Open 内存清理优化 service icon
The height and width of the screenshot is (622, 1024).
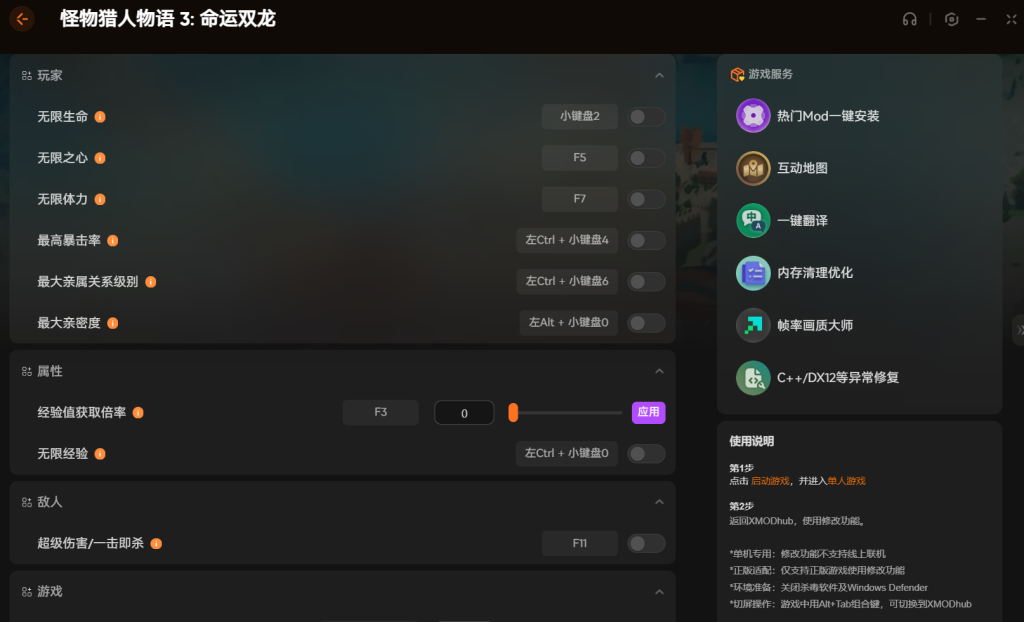point(753,273)
